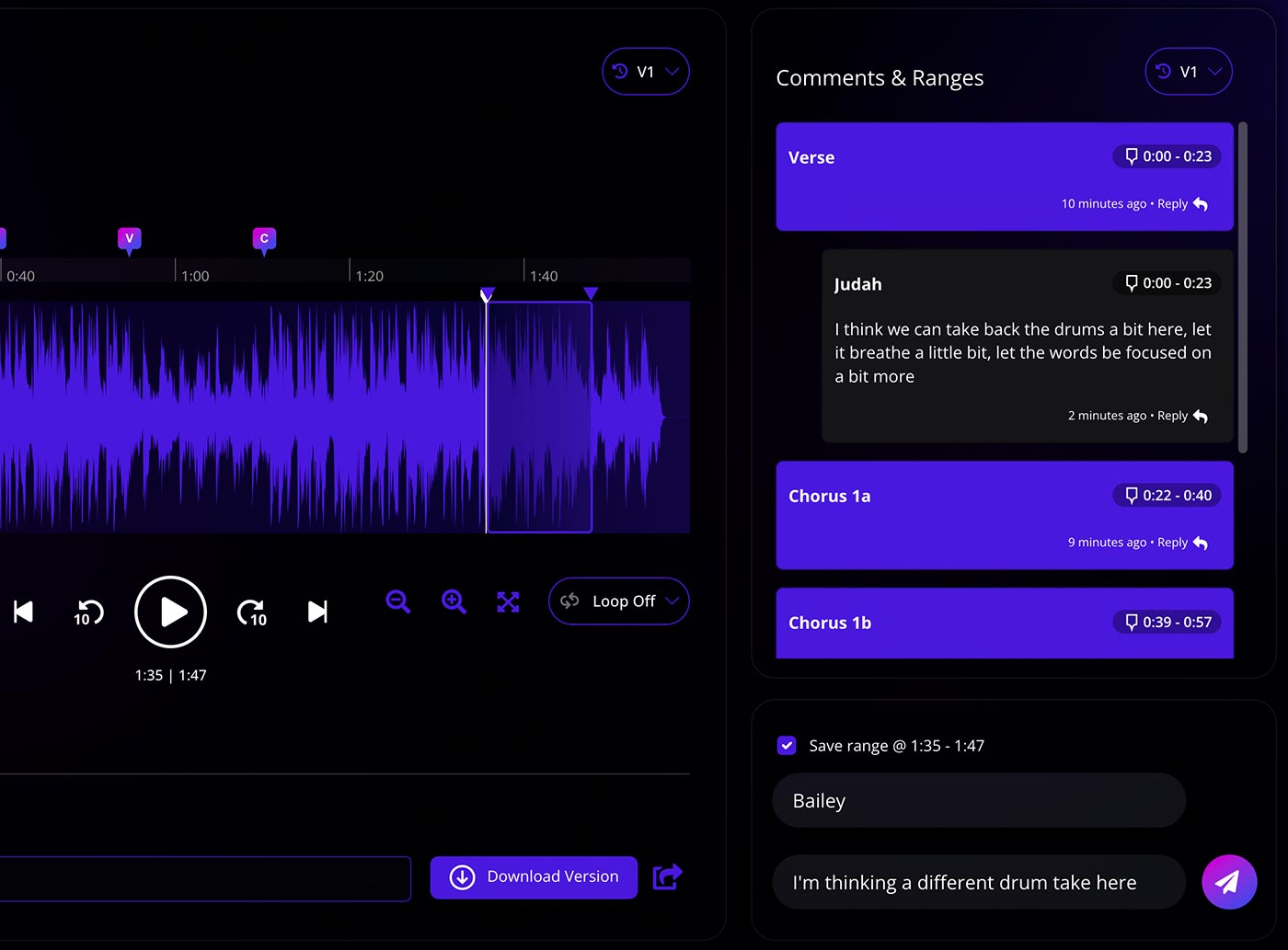1288x950 pixels.
Task: Click range start handle at playhead
Action: (x=487, y=294)
